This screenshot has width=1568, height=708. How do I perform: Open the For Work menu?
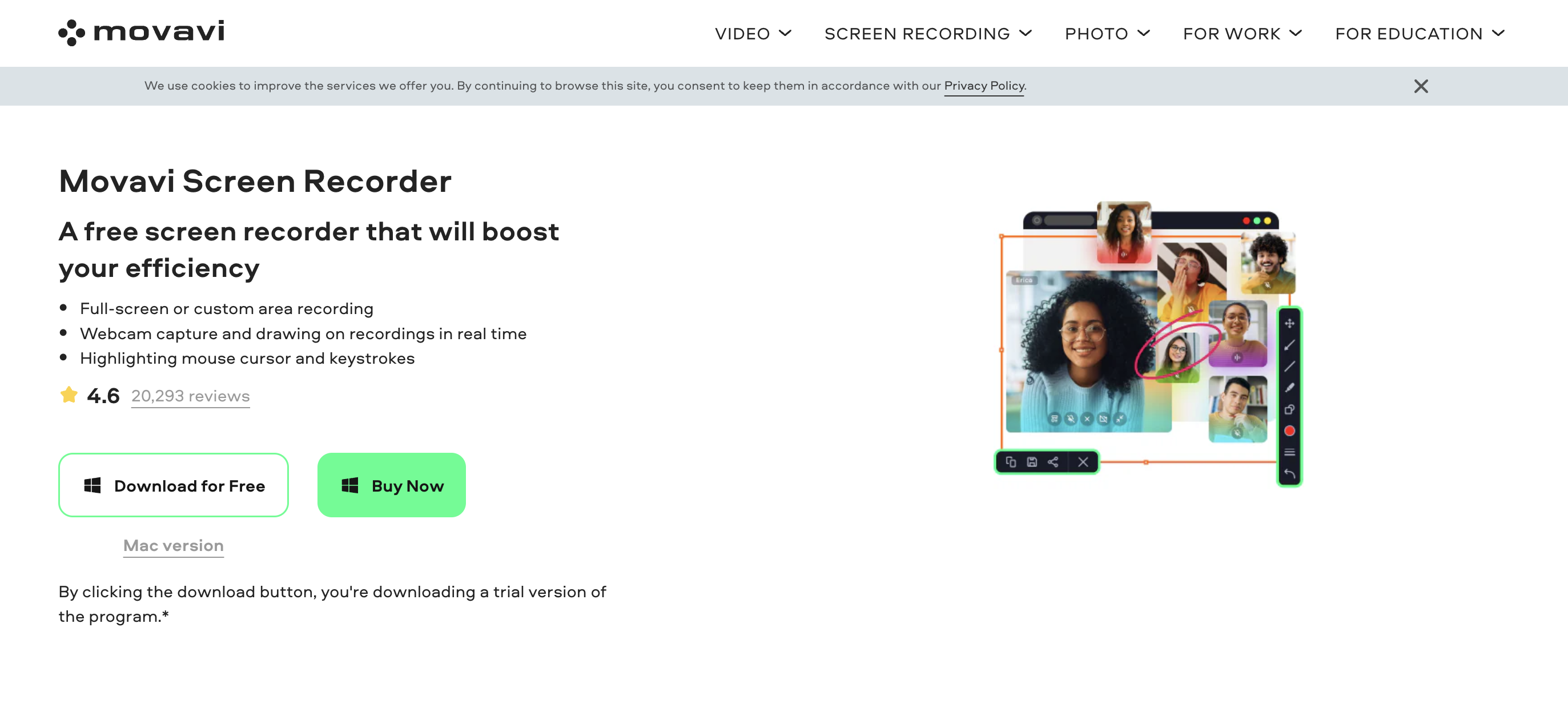coord(1232,34)
